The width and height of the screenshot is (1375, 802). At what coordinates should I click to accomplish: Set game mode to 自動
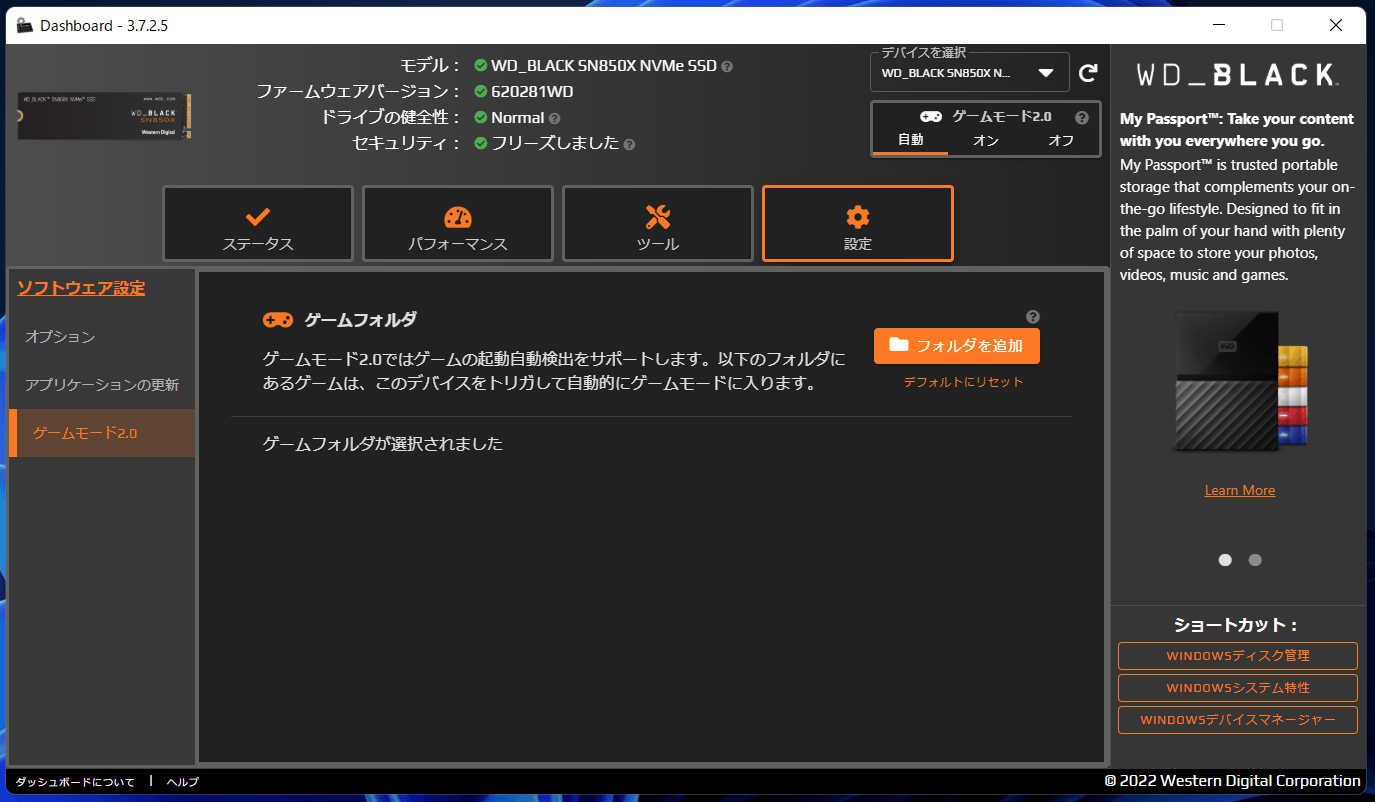(x=910, y=141)
